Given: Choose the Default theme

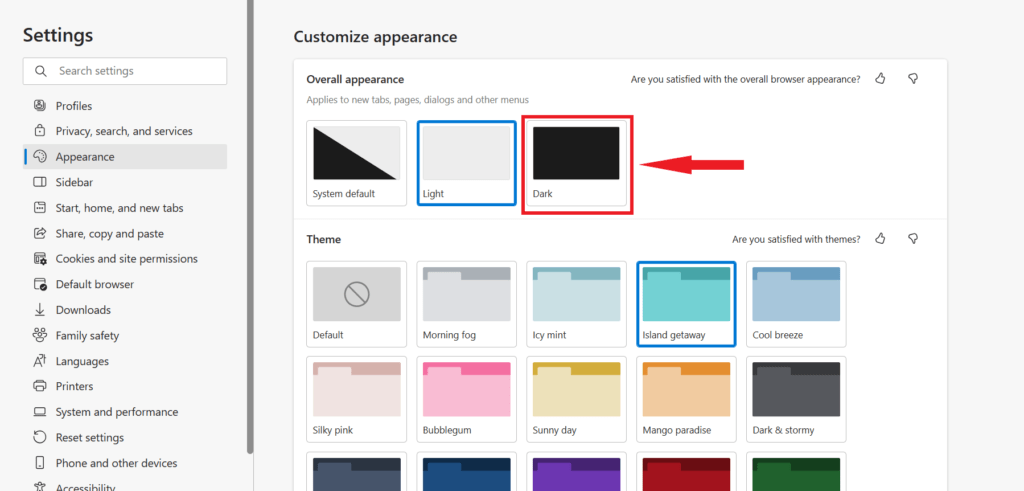Looking at the screenshot, I should click(x=357, y=304).
